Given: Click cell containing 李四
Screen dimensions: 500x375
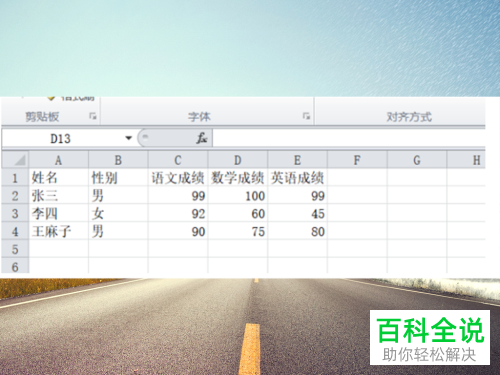Looking at the screenshot, I should pyautogui.click(x=59, y=213).
